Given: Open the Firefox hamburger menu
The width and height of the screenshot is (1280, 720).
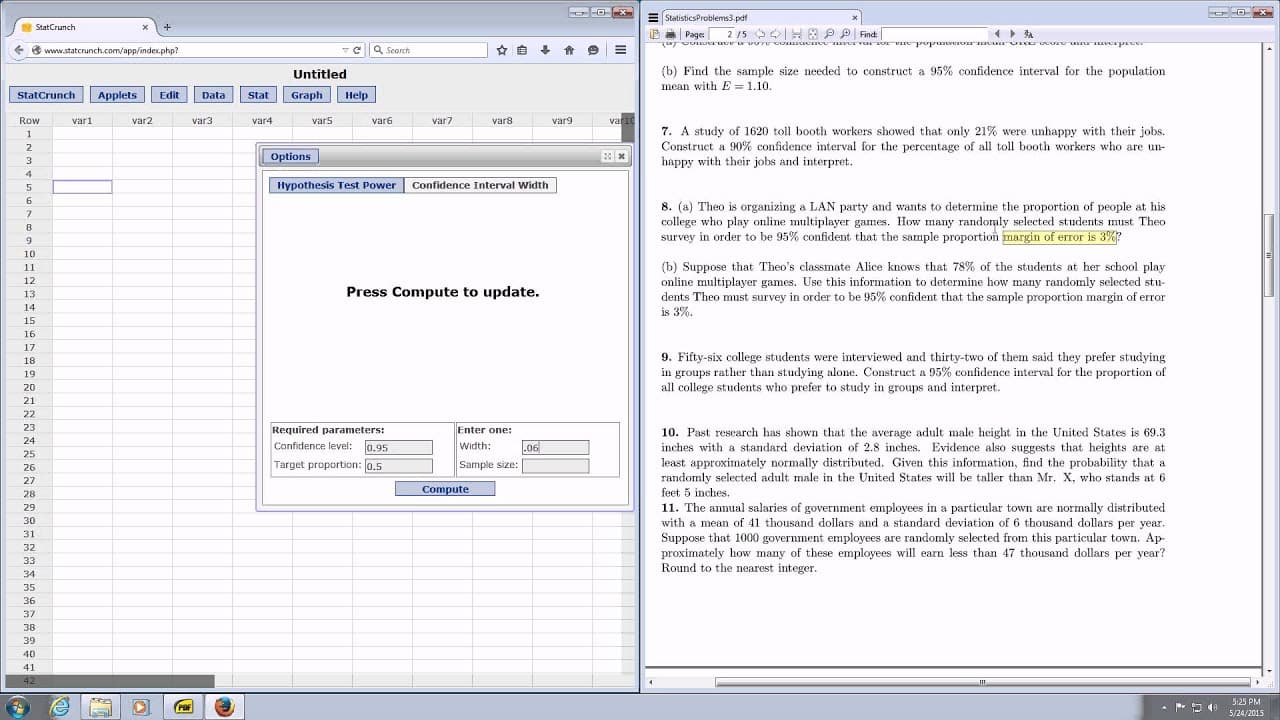Looking at the screenshot, I should pos(621,50).
